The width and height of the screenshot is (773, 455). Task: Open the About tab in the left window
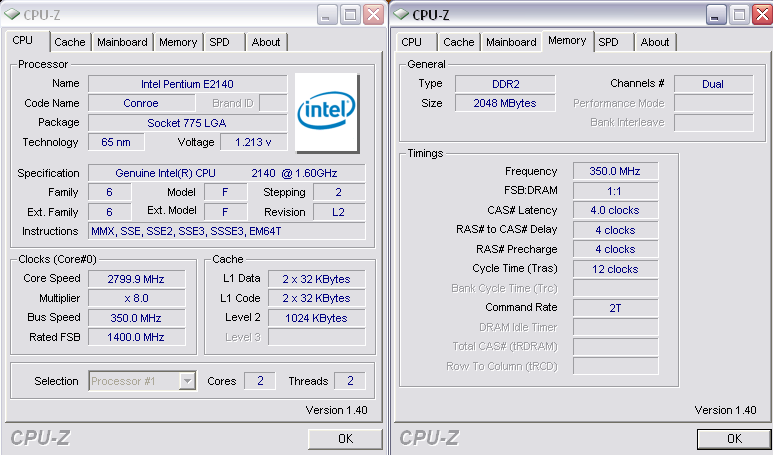click(266, 42)
